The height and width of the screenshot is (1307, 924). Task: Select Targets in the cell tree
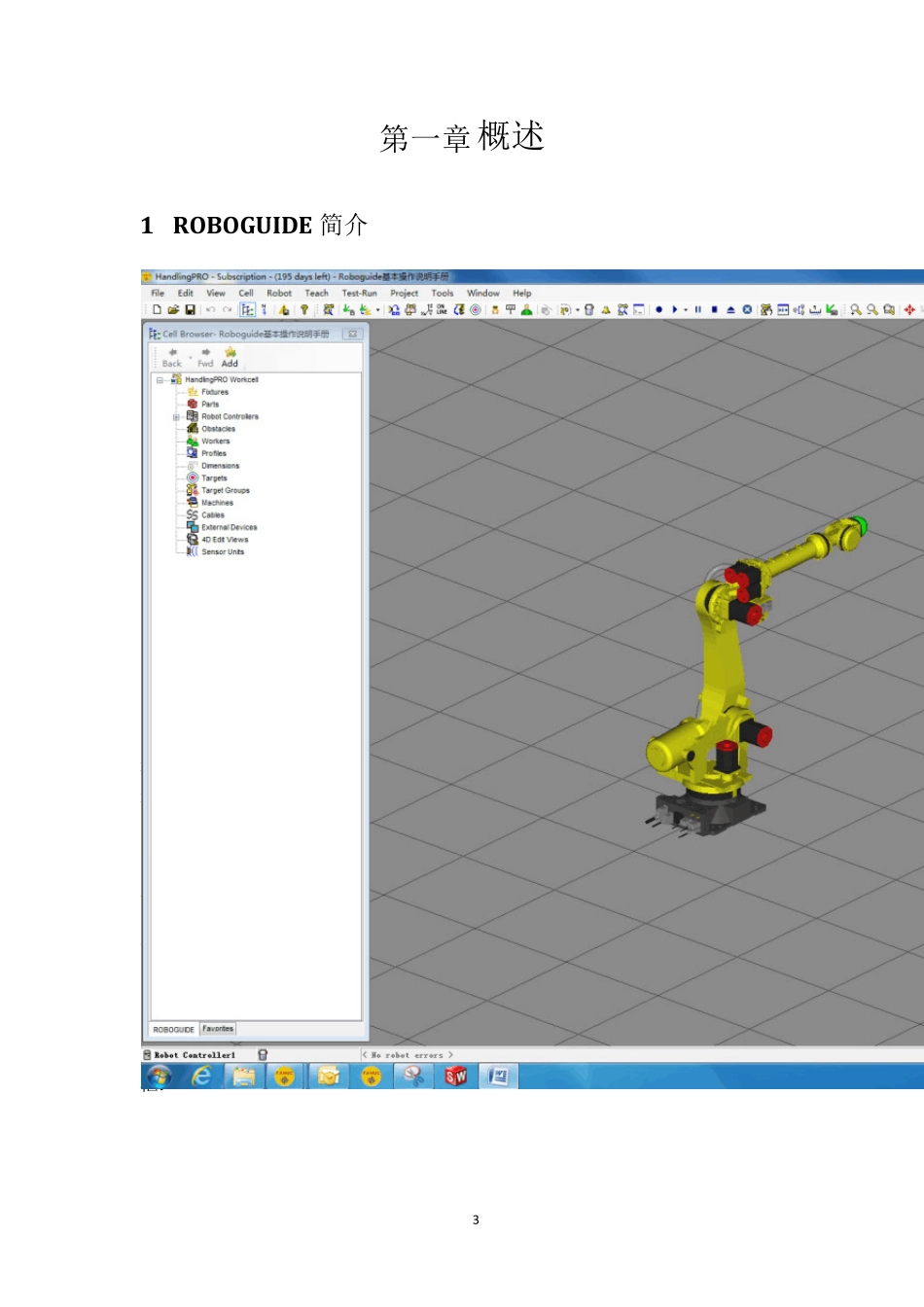pos(214,478)
